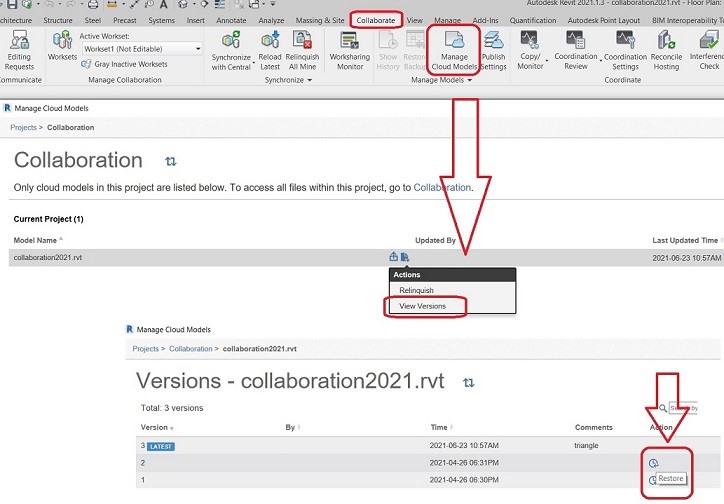Refresh the Collaboration cloud models list
Image resolution: width=724 pixels, height=504 pixels.
(x=170, y=161)
